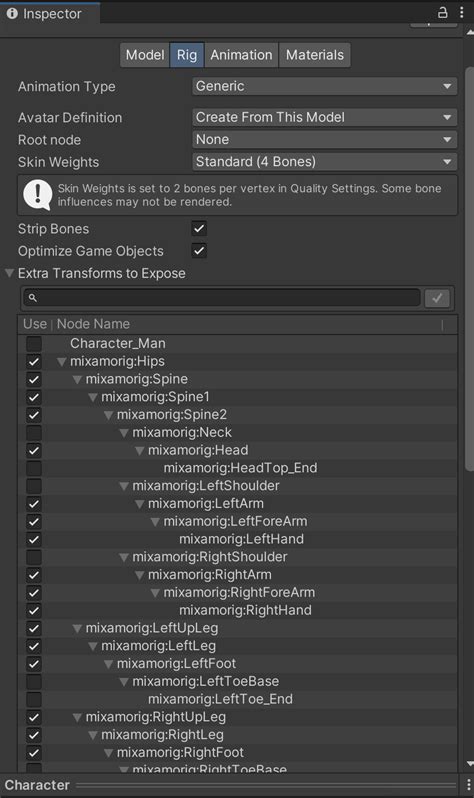The height and width of the screenshot is (798, 474).
Task: Open the Animation Type dropdown set to Generic
Action: point(324,87)
